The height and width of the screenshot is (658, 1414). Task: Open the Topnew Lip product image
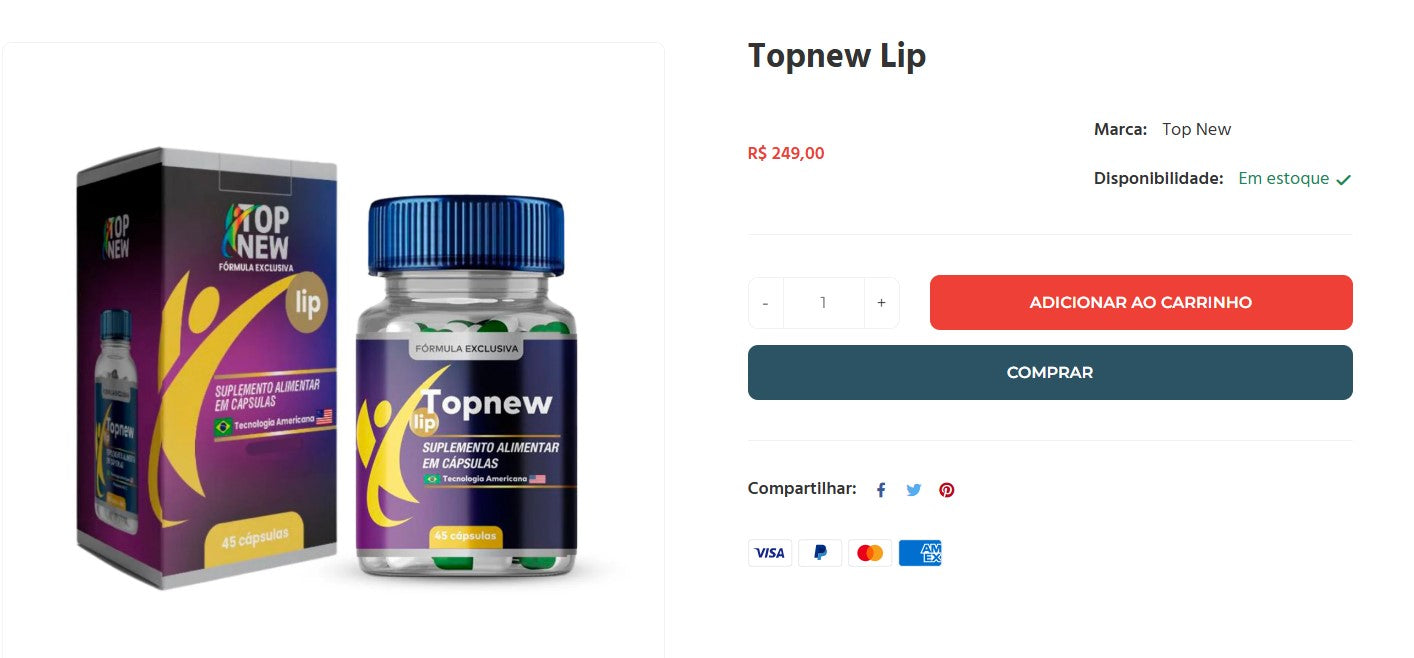pyautogui.click(x=333, y=350)
